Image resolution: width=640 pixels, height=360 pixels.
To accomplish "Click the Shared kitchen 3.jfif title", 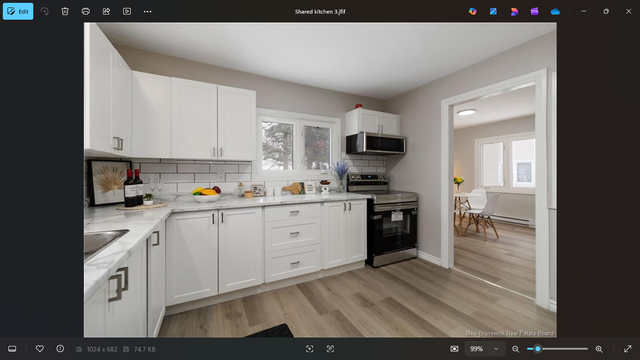I will pos(320,12).
